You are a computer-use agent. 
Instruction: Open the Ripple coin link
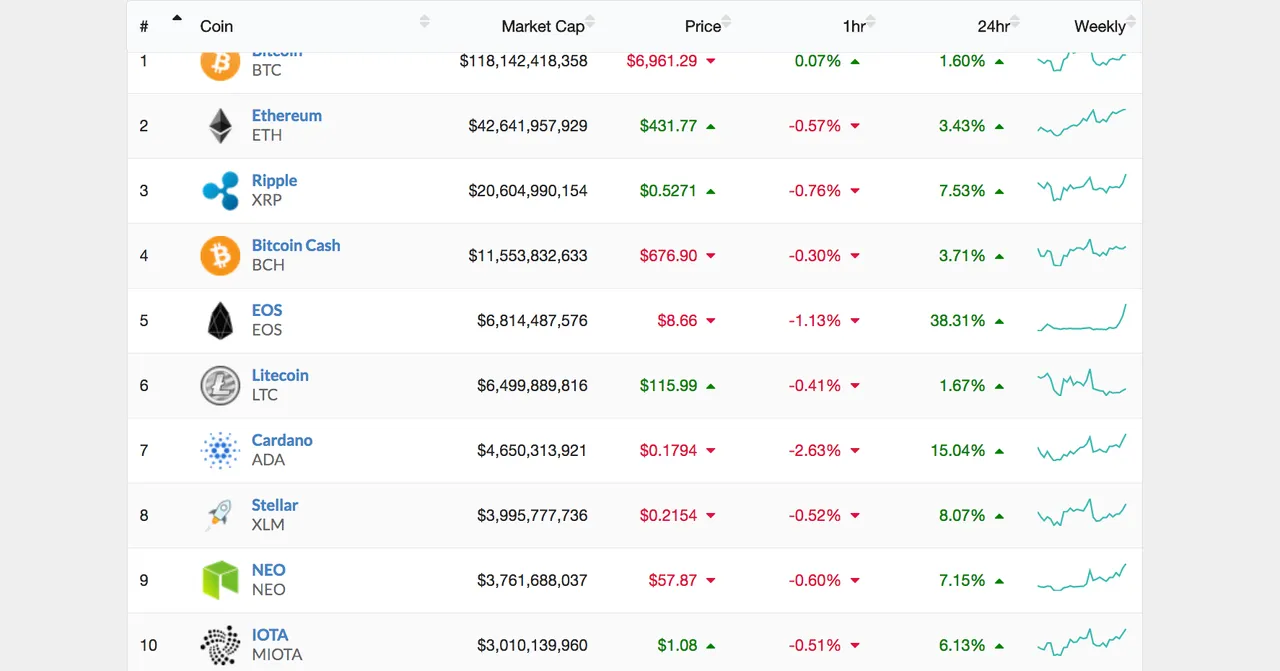274,181
